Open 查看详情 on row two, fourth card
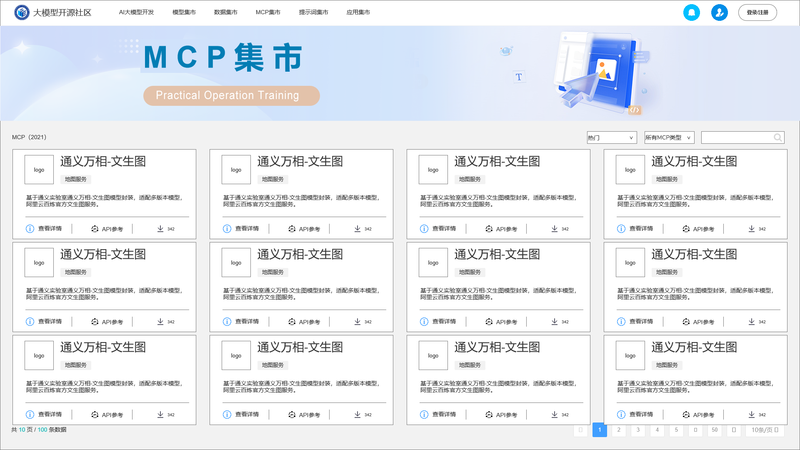Viewport: 800px width, 450px height. click(641, 321)
